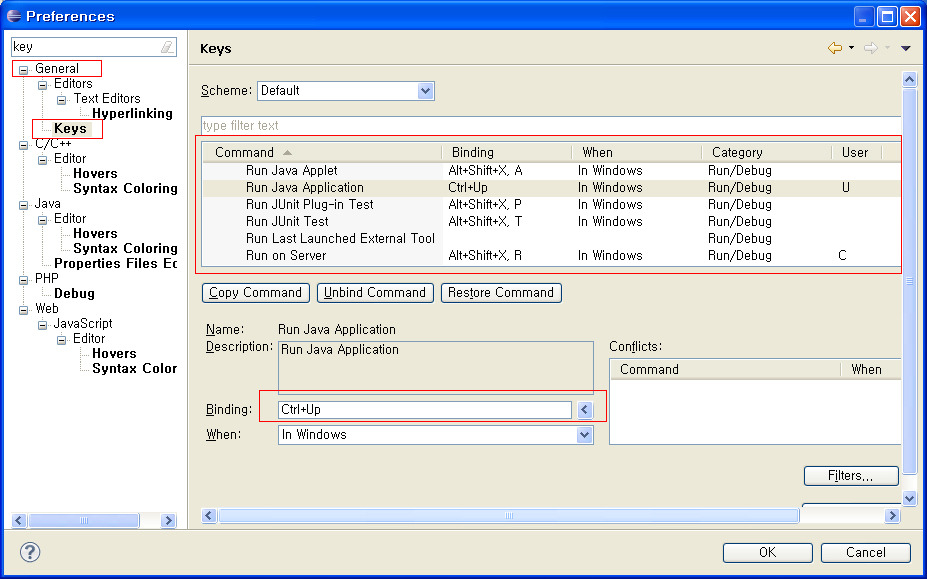This screenshot has height=579, width=927.
Task: Collapse the Web tree node
Action: coord(23,309)
